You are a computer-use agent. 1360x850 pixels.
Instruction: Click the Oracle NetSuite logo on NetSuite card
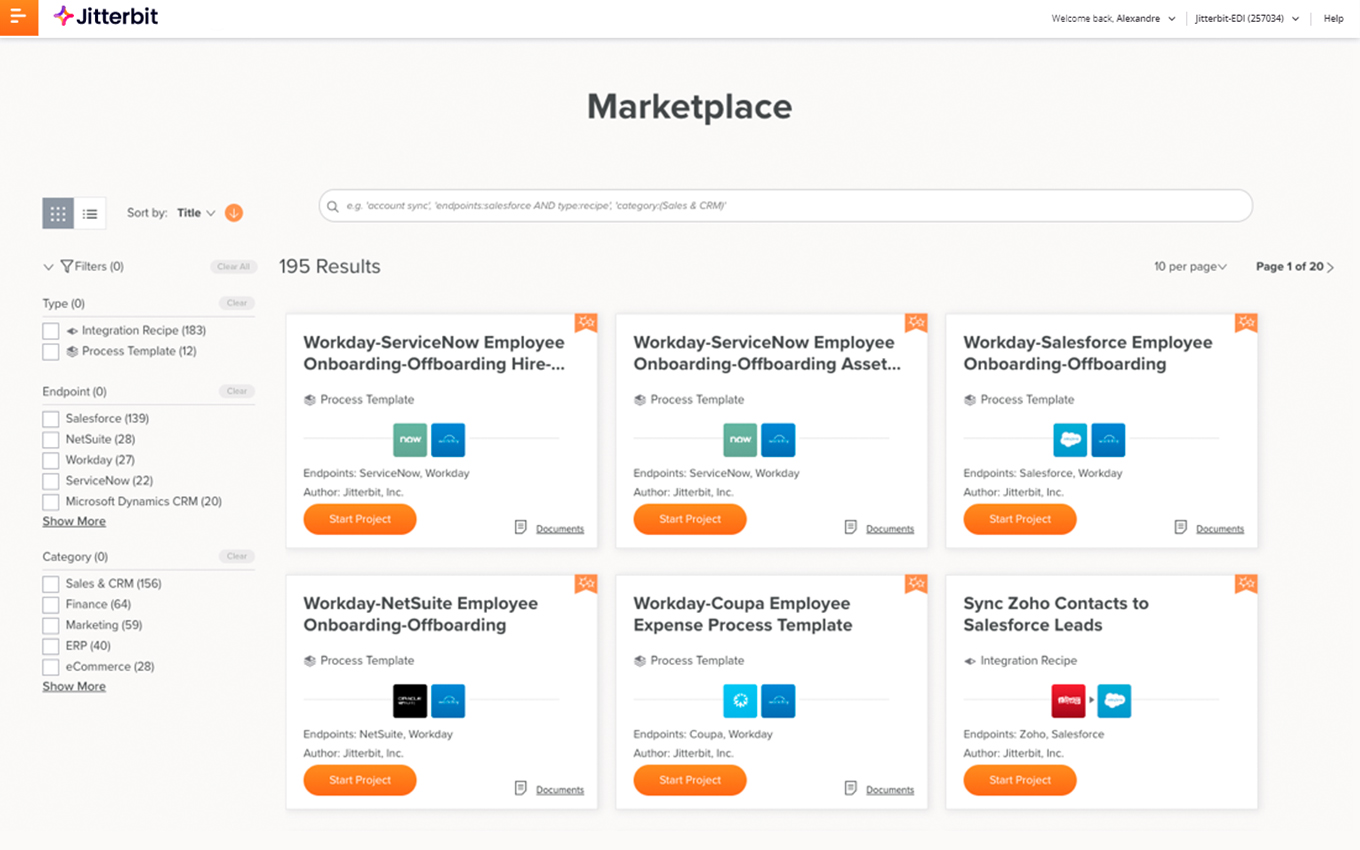[x=410, y=700]
